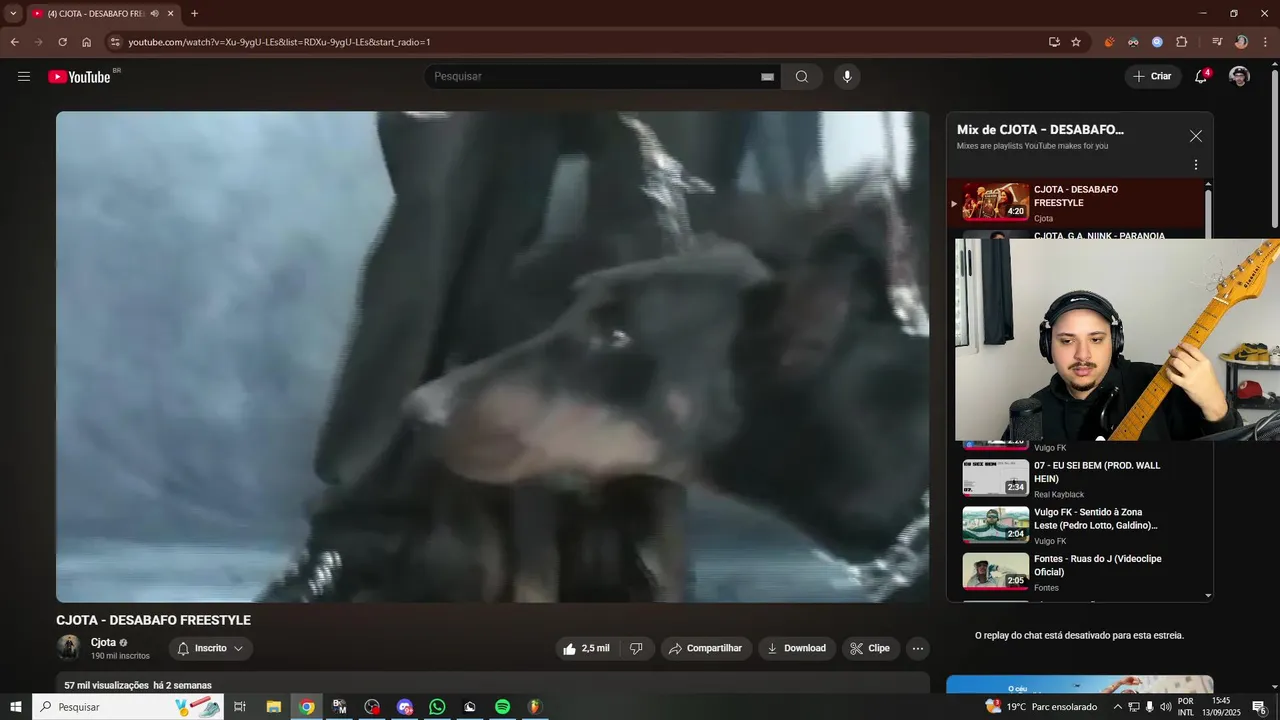Open WhatsApp from the taskbar
Screen dimensions: 1280x720
point(437,707)
